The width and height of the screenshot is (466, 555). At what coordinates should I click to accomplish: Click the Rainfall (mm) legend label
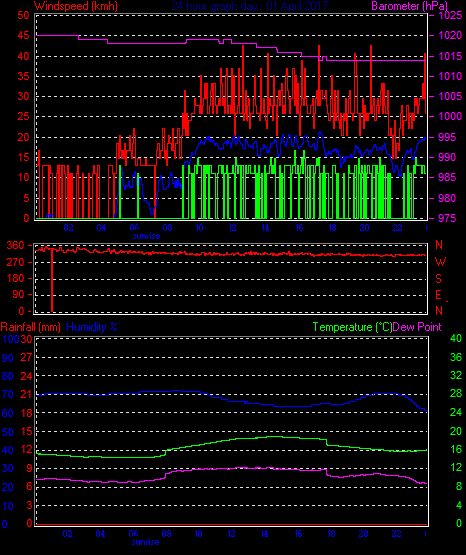click(30, 327)
